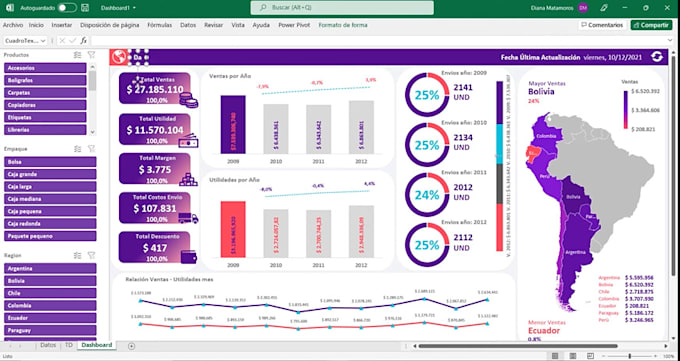
Task: Adjust the zoom slider in status bar
Action: click(630, 356)
